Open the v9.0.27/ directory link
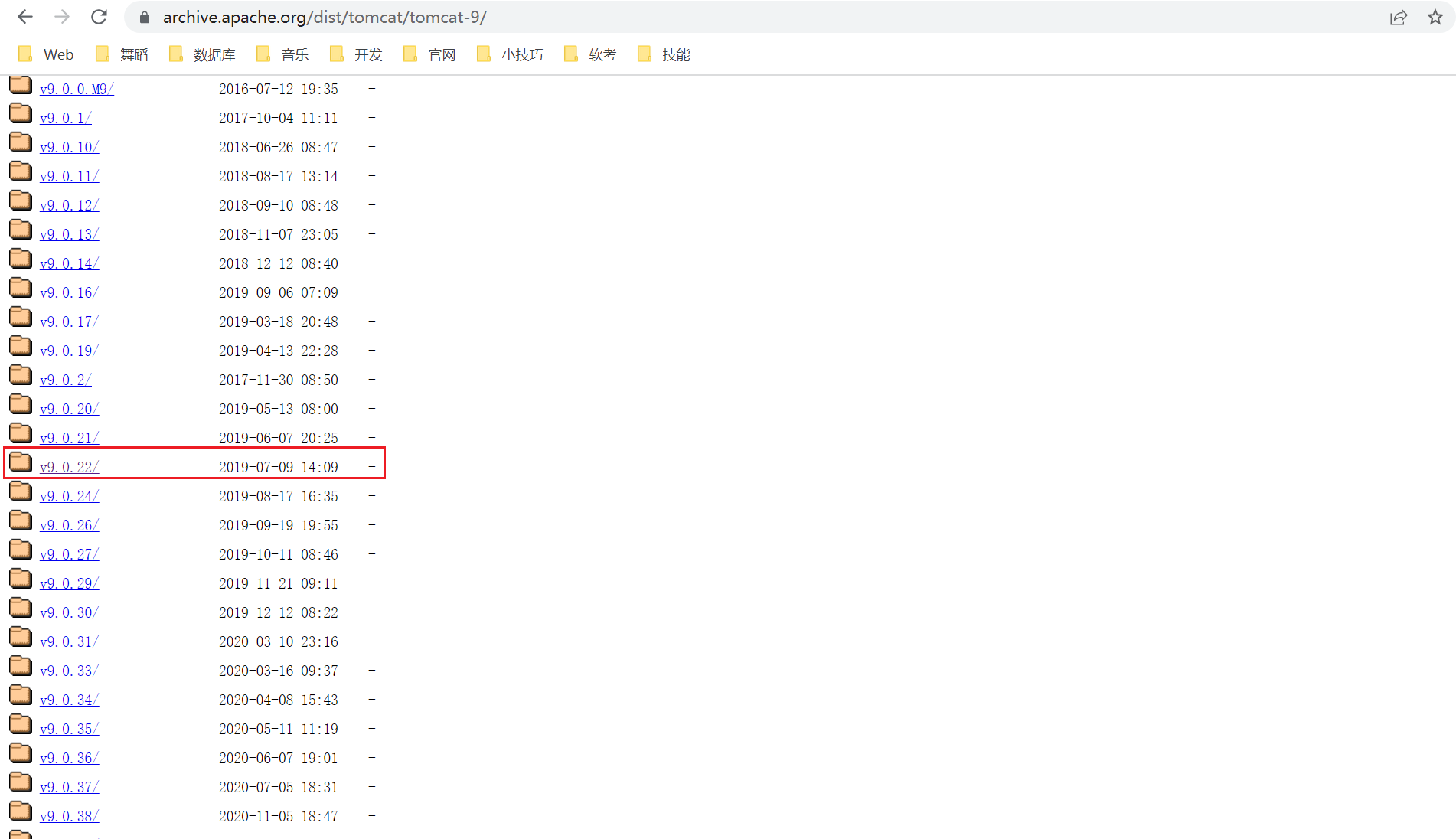The height and width of the screenshot is (839, 1456). pyautogui.click(x=69, y=554)
